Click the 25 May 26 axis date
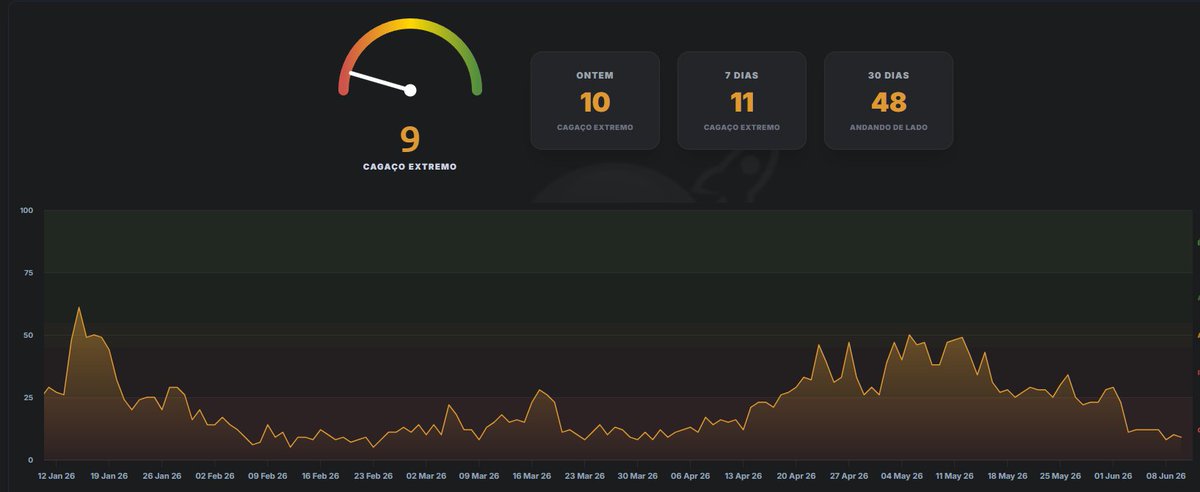 (x=1060, y=476)
